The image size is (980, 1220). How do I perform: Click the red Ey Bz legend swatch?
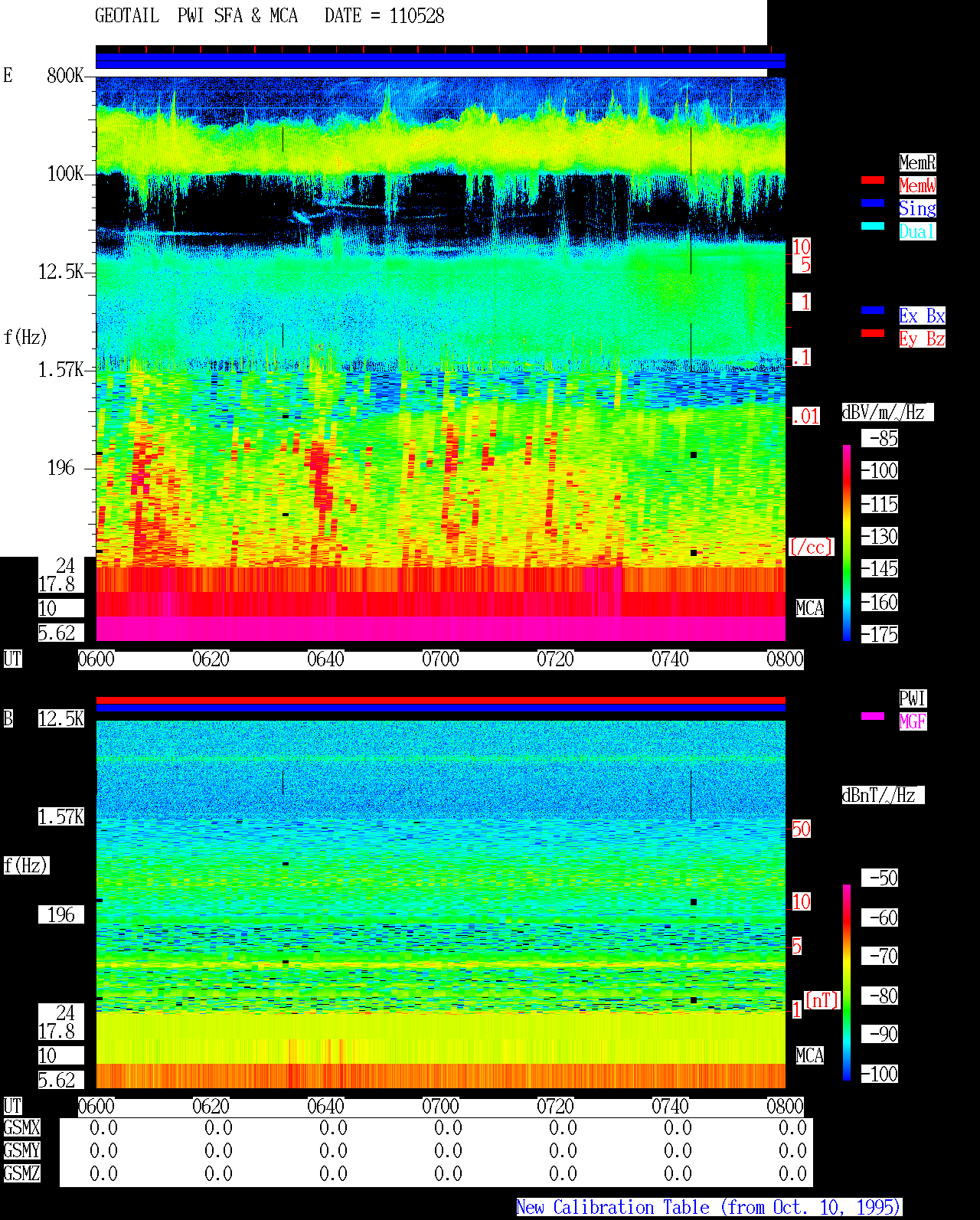tap(873, 333)
